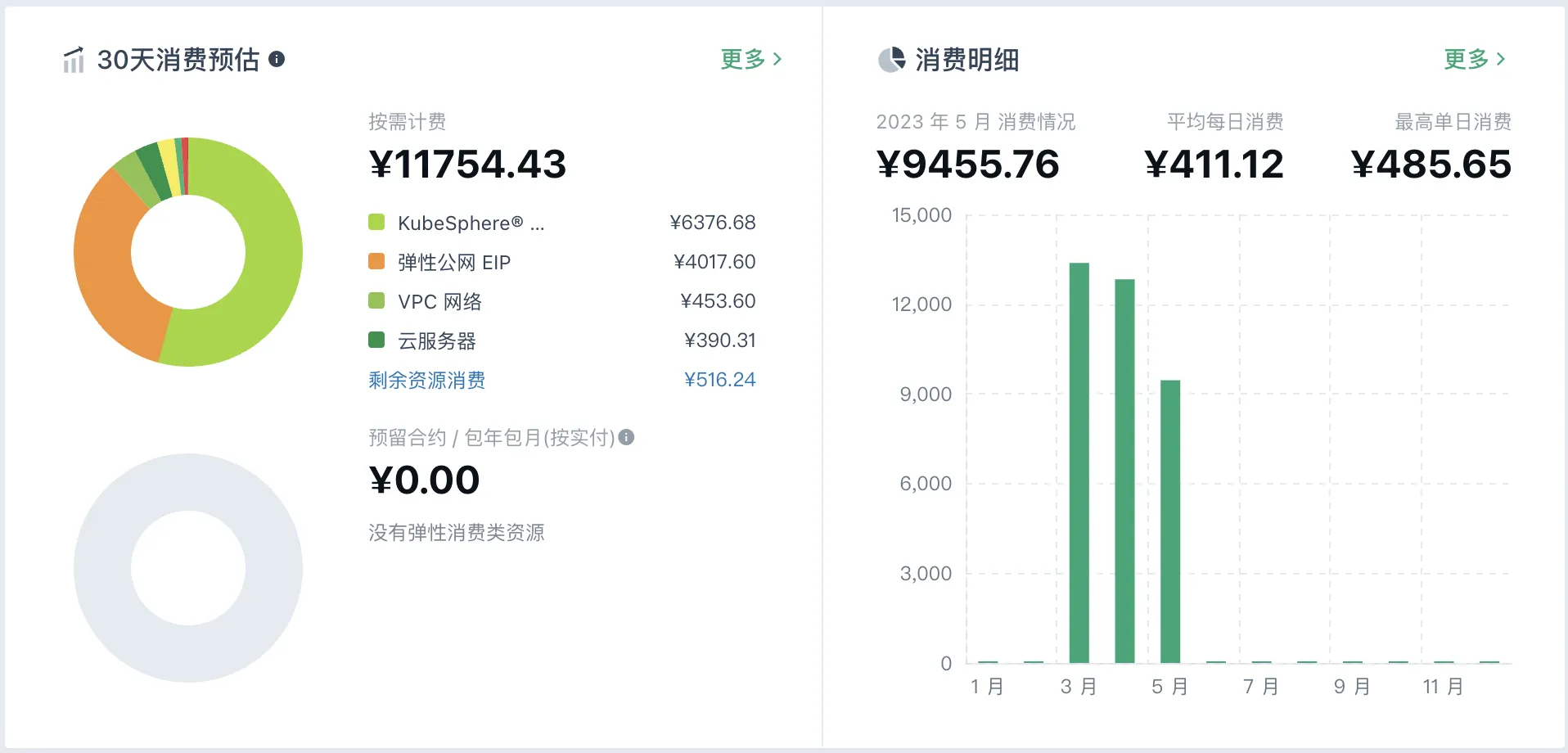Image resolution: width=1568 pixels, height=753 pixels.
Task: Click the info icon beside 30天消费预估
Action: point(277,59)
